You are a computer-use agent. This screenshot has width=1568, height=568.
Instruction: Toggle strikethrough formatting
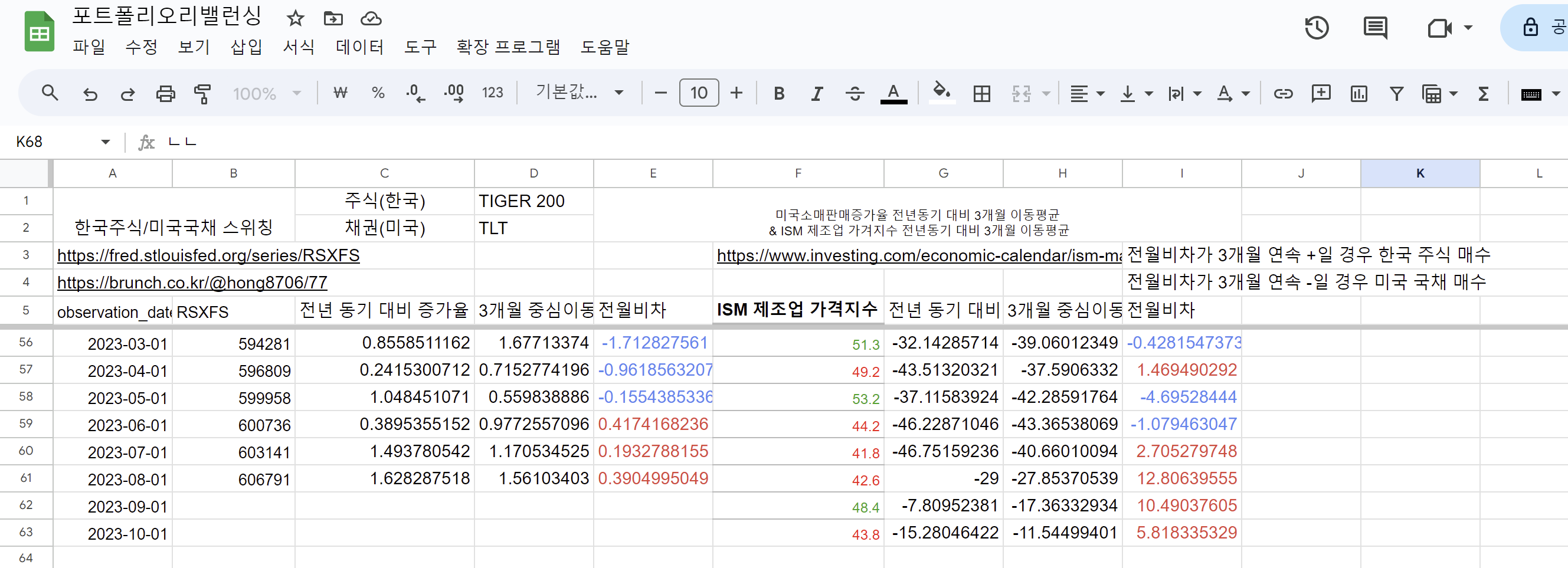click(855, 93)
